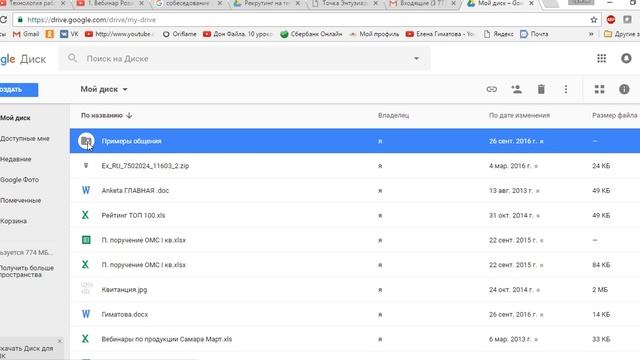640x360 pixels.
Task: Switch to the собеседование Google tab
Action: 189,4
